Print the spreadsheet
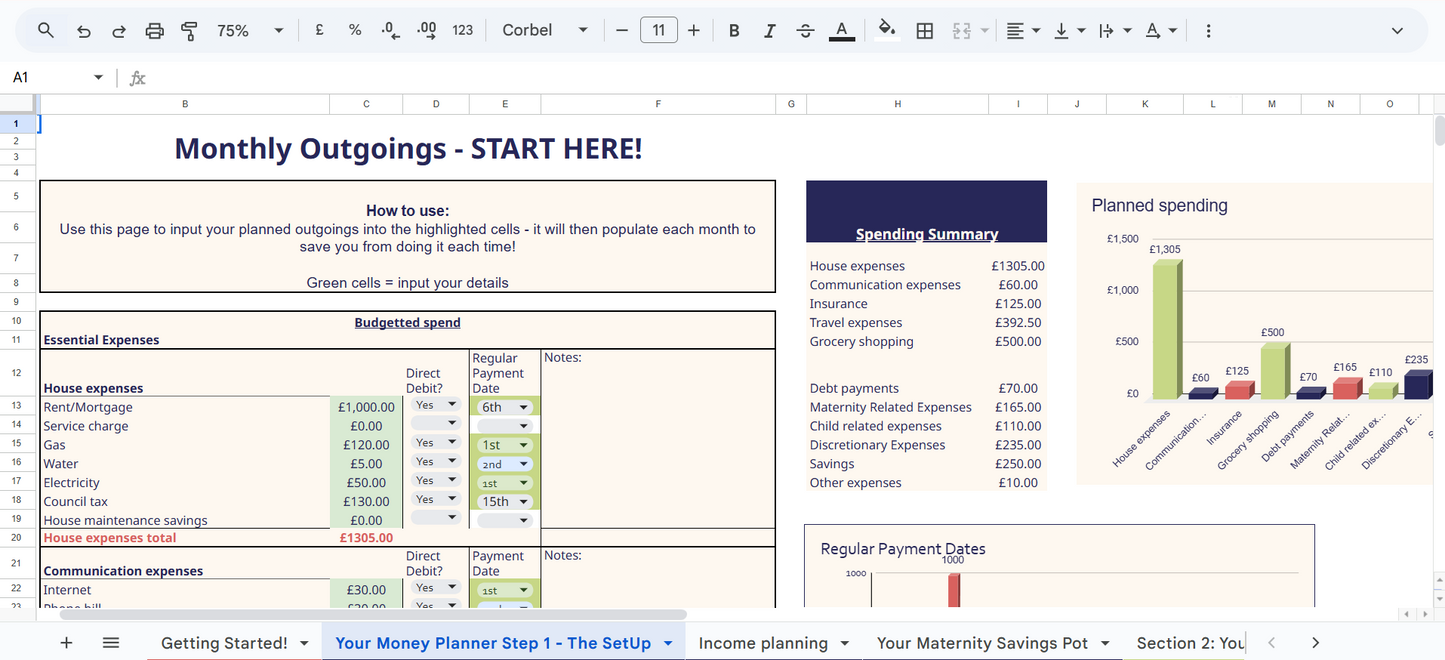The width and height of the screenshot is (1445, 660). click(154, 31)
